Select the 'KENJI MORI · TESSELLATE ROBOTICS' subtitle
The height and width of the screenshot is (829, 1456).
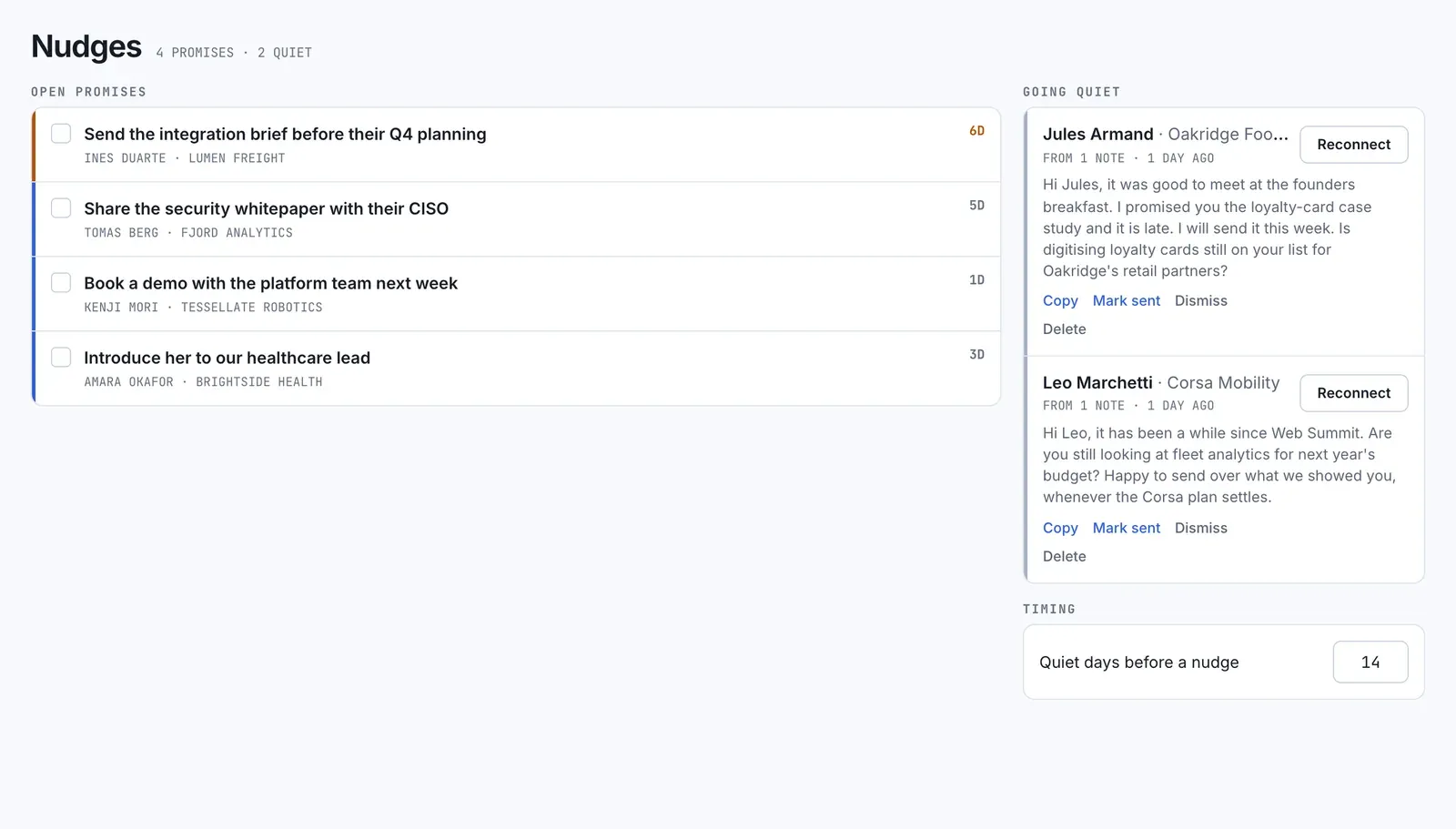[203, 308]
